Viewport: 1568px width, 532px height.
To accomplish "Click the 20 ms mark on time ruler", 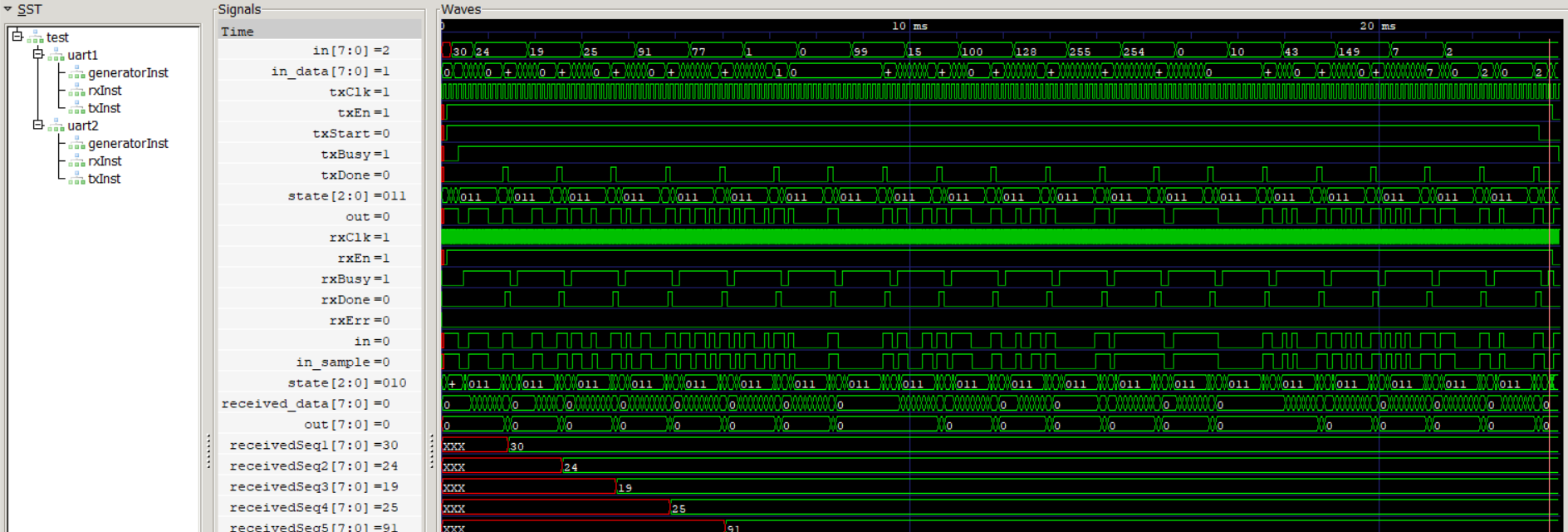I will click(1378, 27).
